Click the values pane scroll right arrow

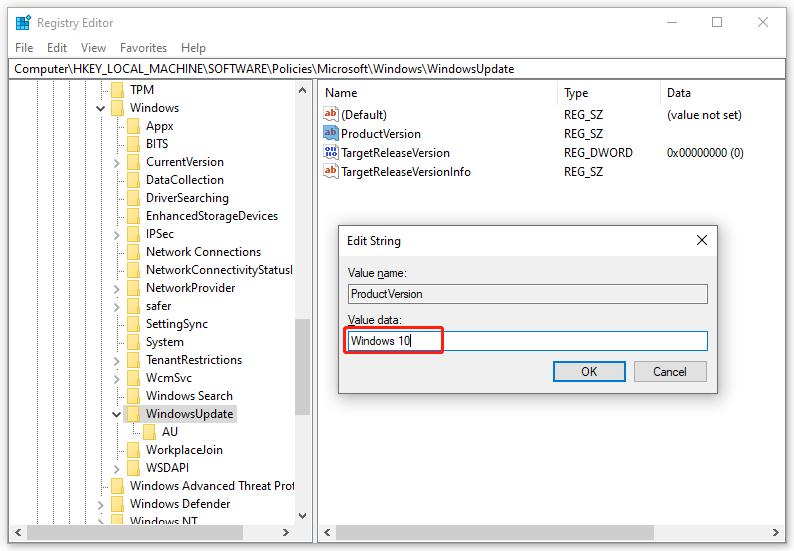click(x=775, y=532)
